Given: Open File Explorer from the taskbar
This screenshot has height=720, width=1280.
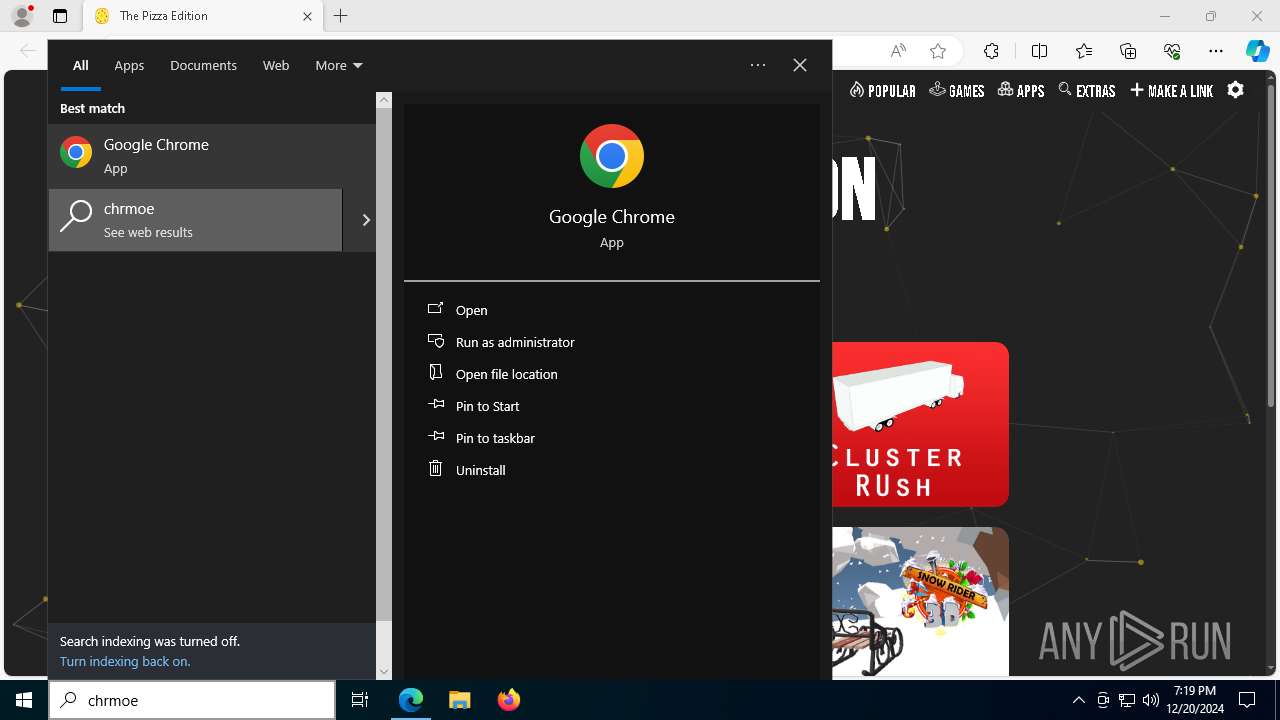Looking at the screenshot, I should click(460, 700).
